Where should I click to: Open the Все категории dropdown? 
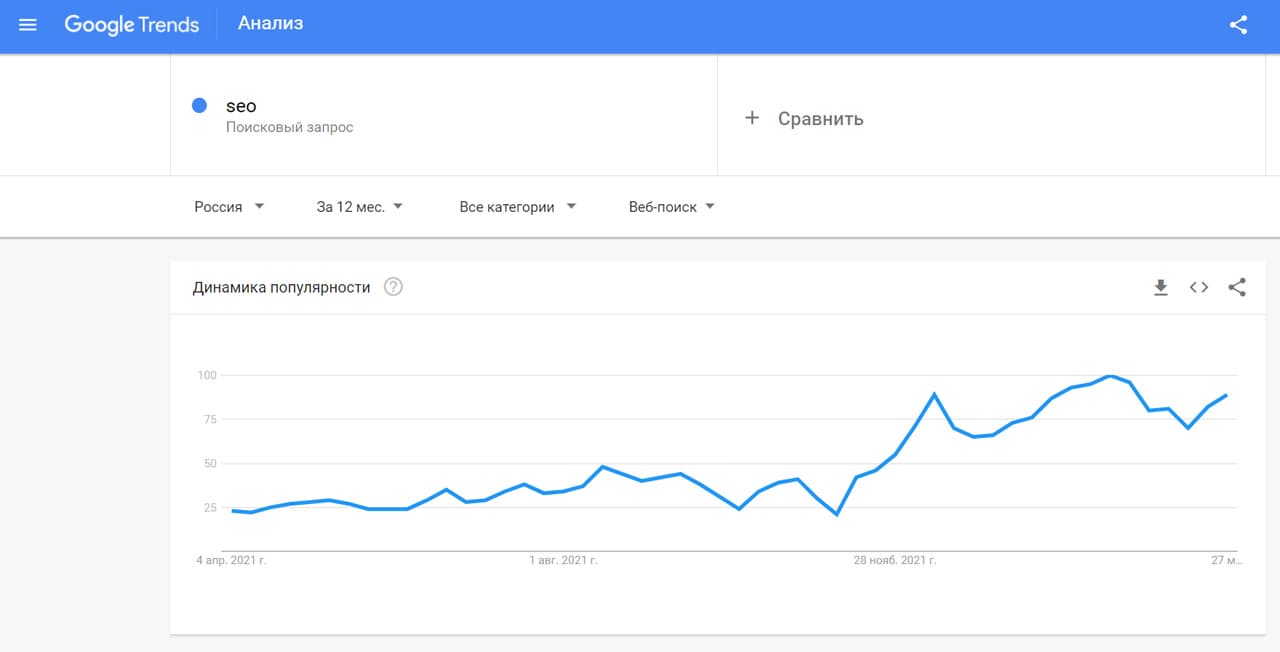517,207
